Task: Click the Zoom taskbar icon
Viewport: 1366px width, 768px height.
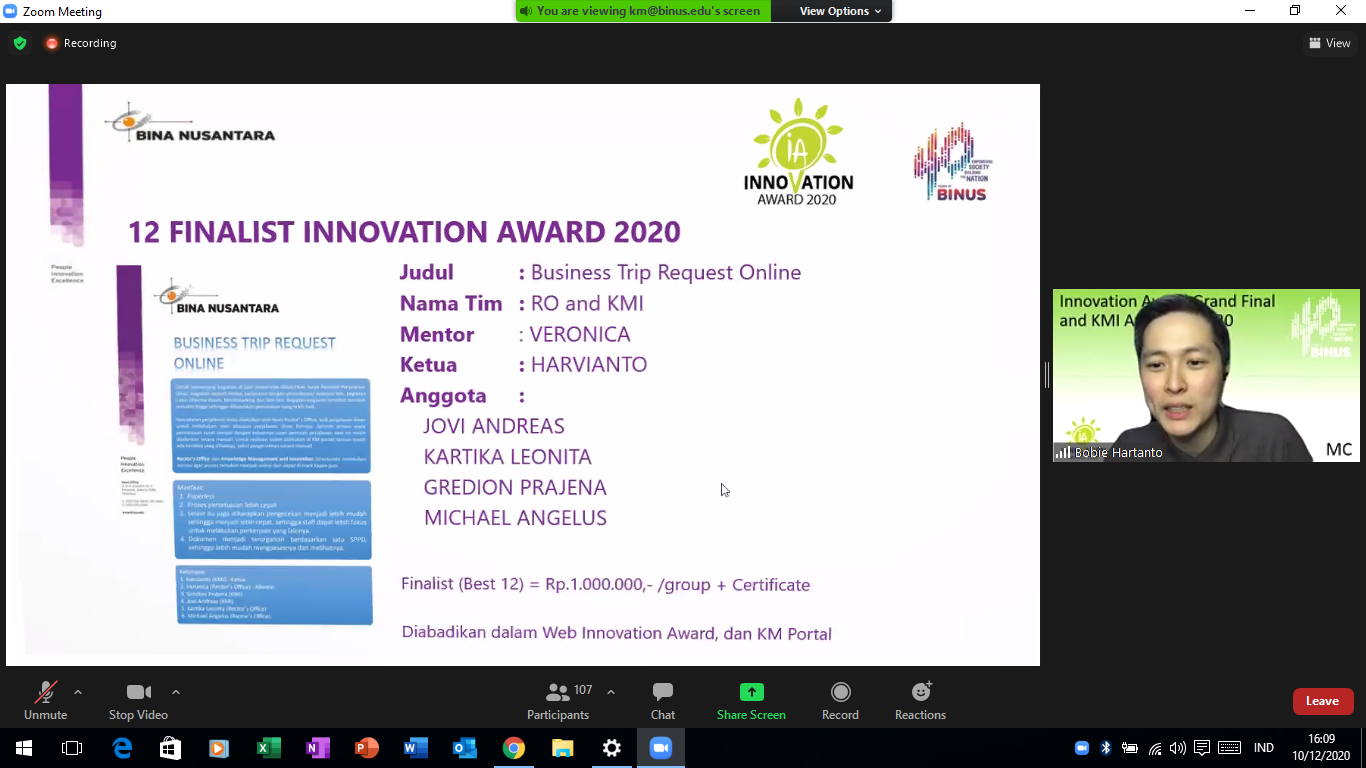Action: (x=661, y=748)
